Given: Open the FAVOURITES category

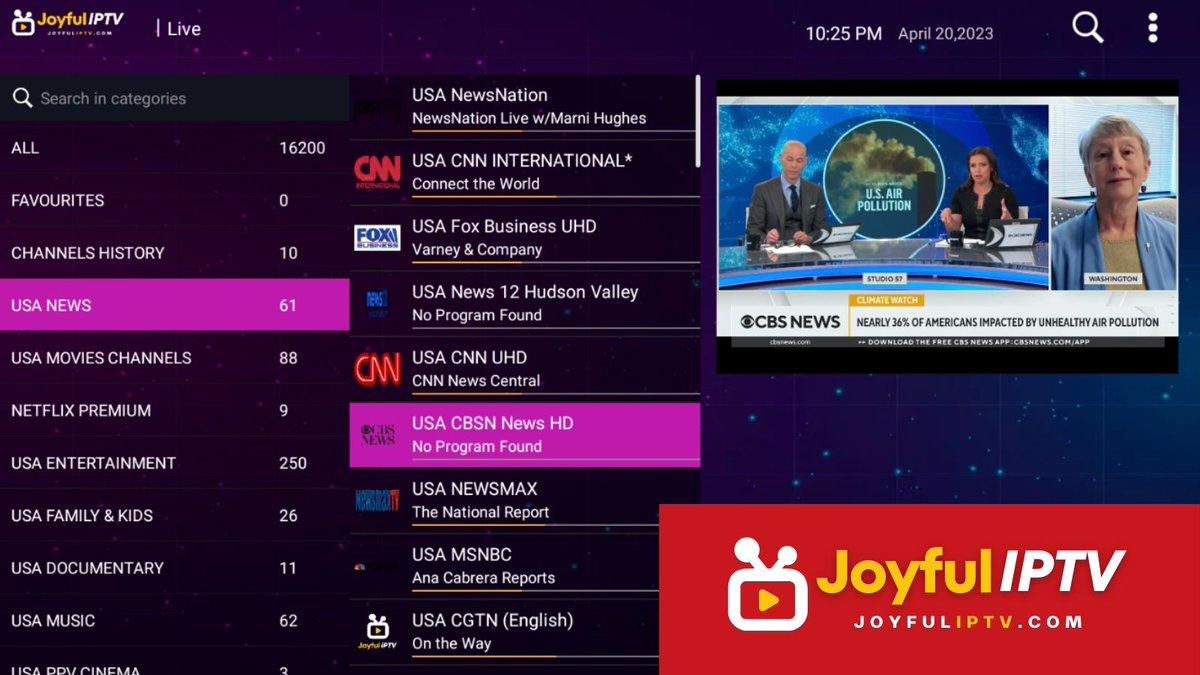Looking at the screenshot, I should tap(175, 200).
